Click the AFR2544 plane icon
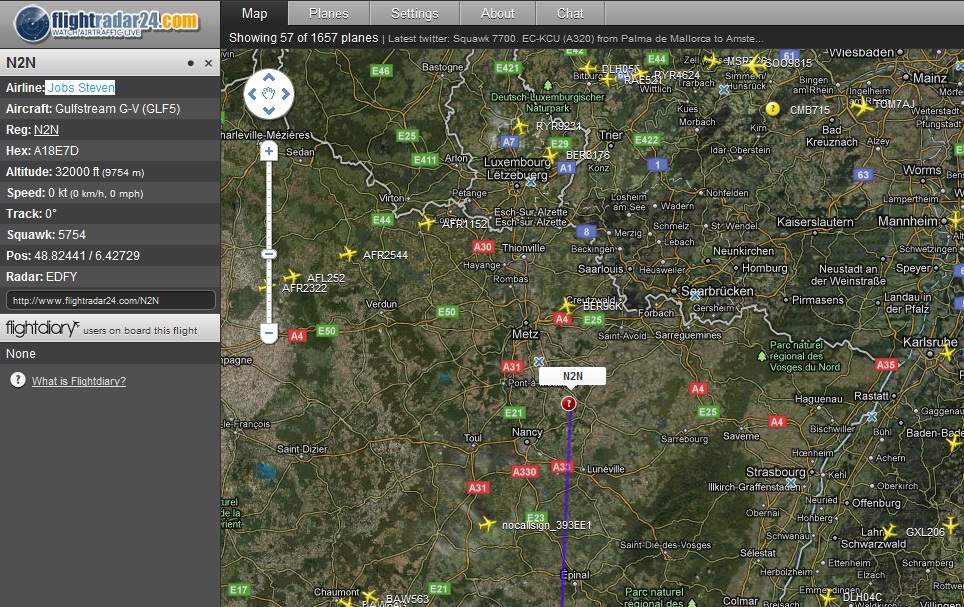Image resolution: width=964 pixels, height=607 pixels. [x=348, y=254]
